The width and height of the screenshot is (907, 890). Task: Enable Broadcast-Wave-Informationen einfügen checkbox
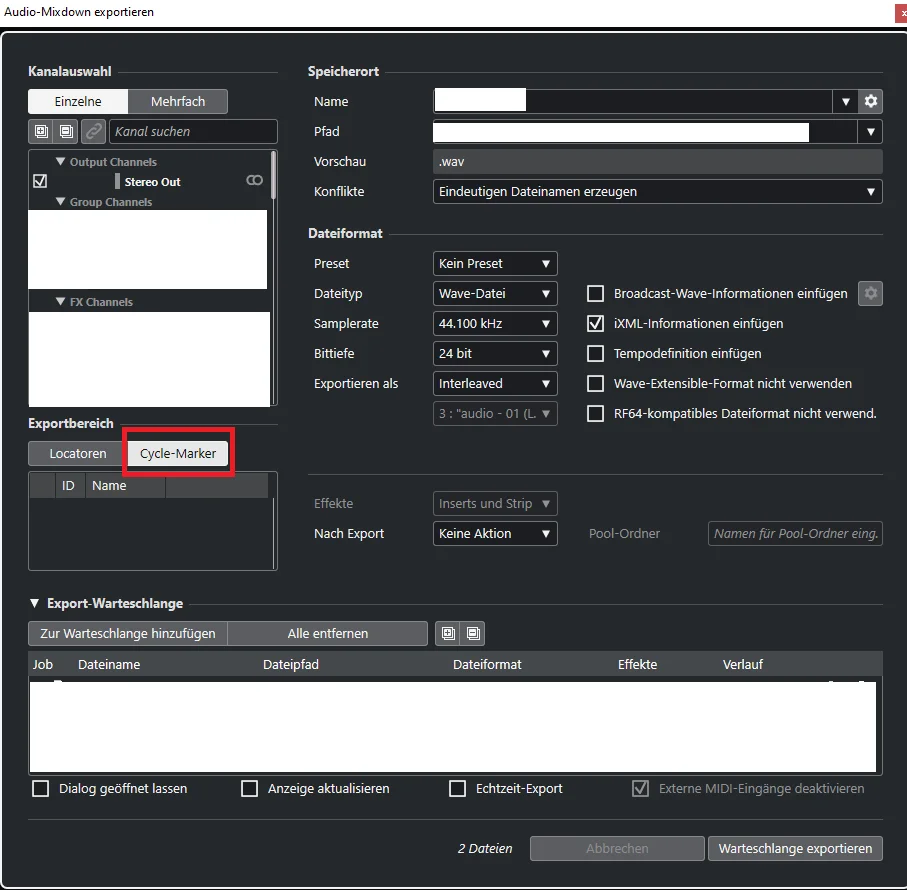(595, 294)
